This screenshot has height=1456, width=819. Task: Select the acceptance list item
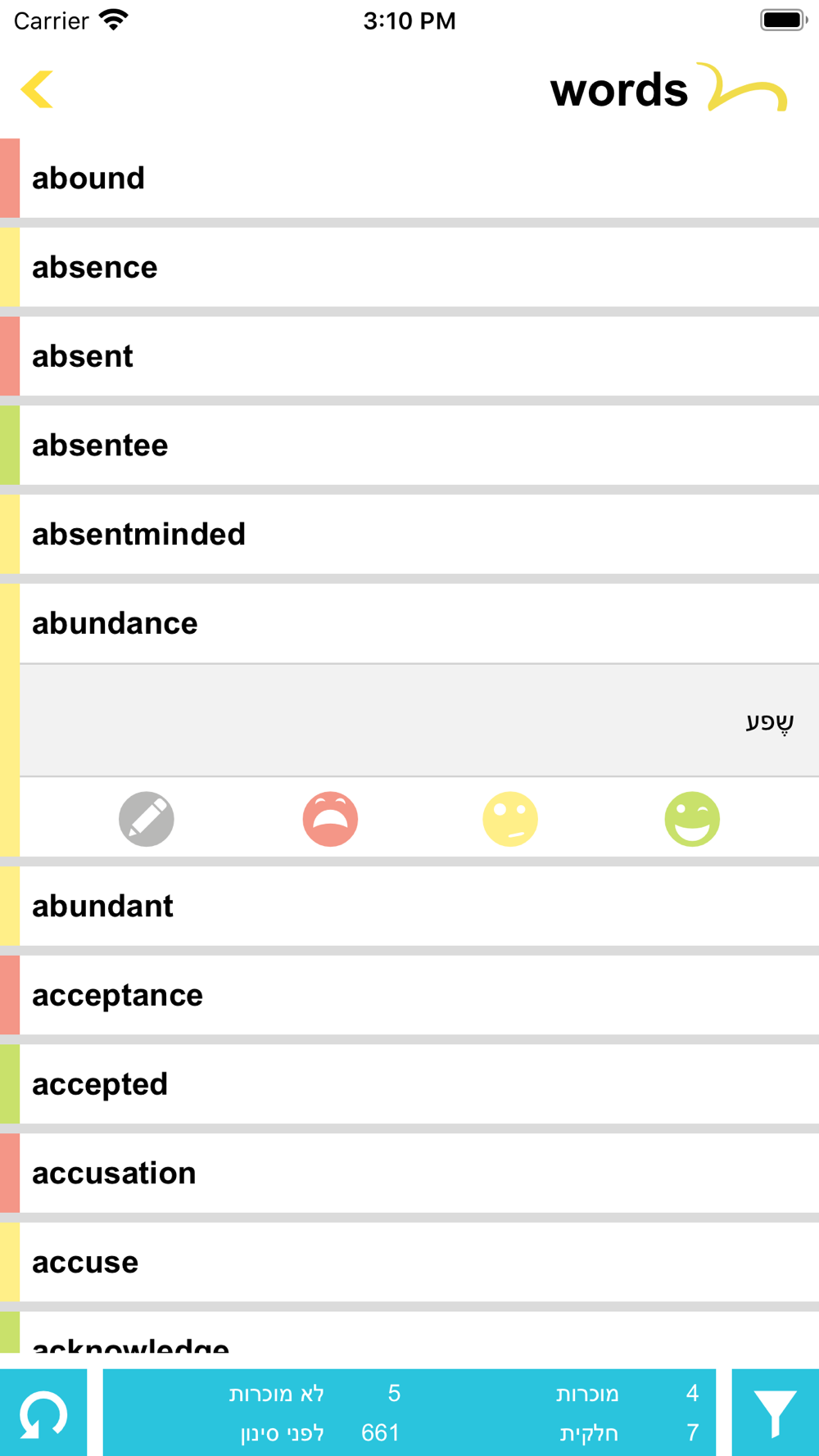pos(419,995)
